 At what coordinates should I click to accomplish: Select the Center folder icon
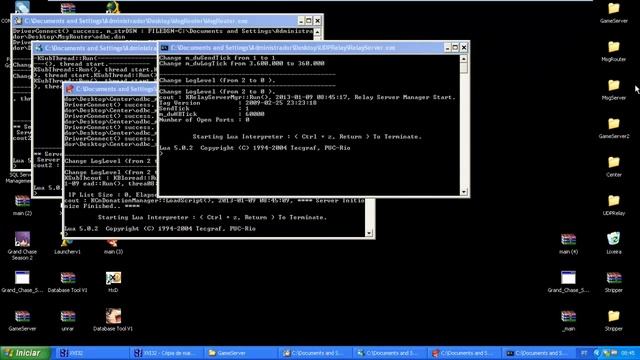click(x=613, y=162)
